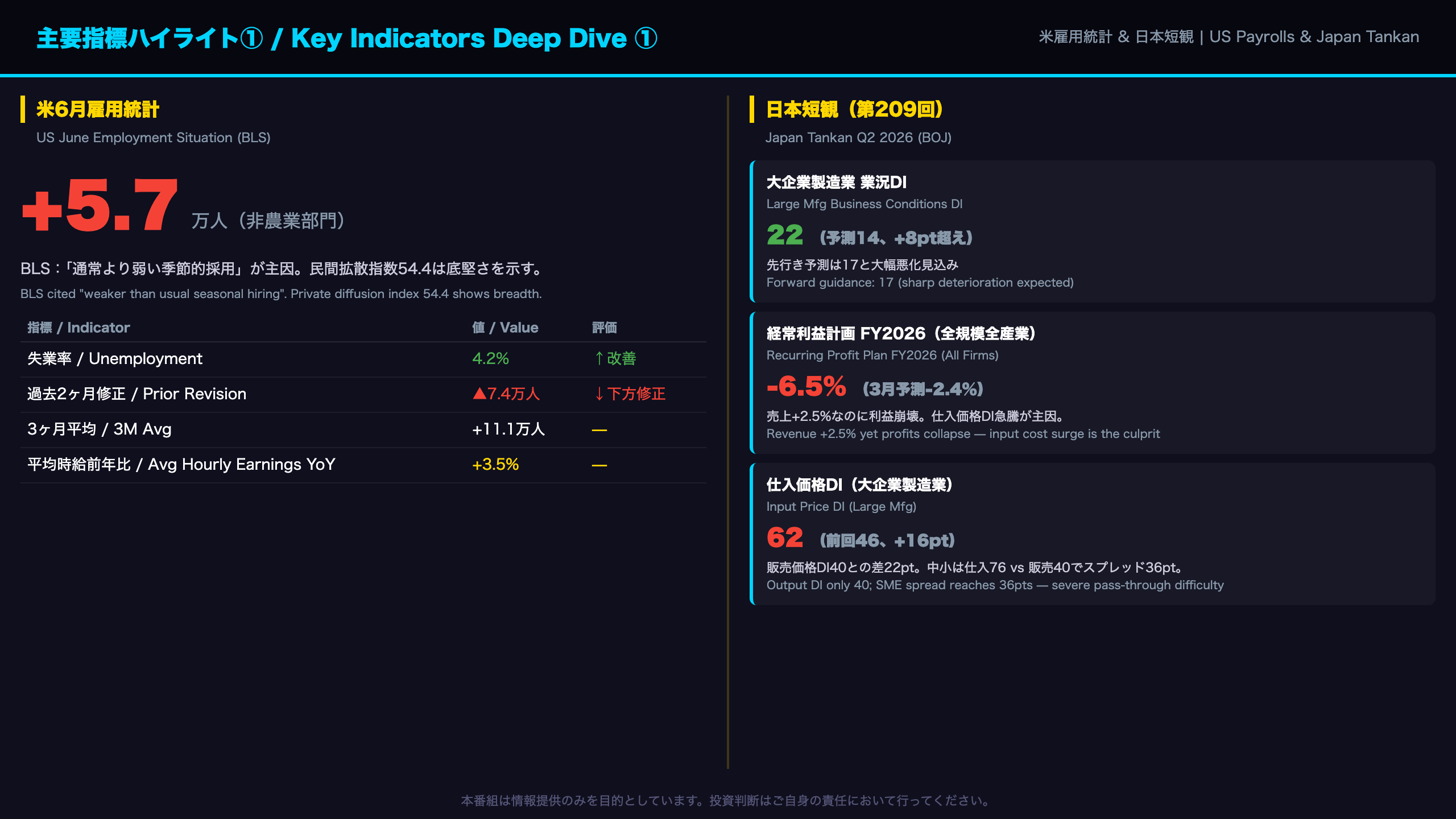1456x819 pixels.
Task: Click the '指標 / Indicator' column header
Action: (78, 328)
